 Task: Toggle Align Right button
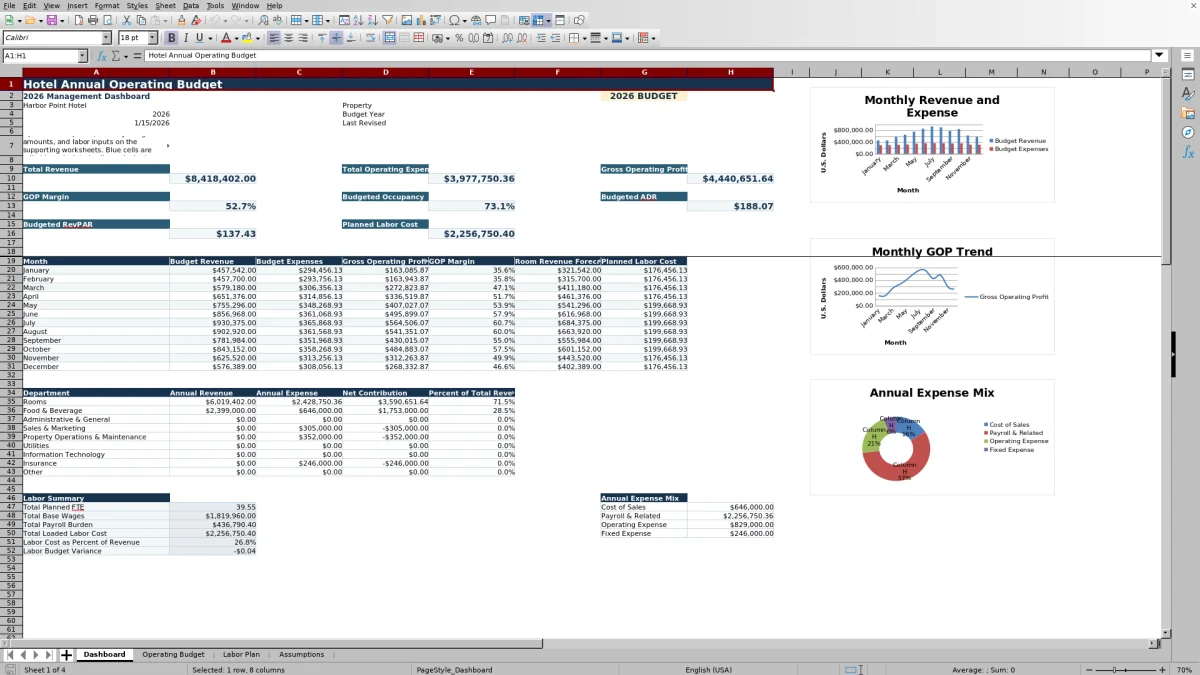(303, 38)
